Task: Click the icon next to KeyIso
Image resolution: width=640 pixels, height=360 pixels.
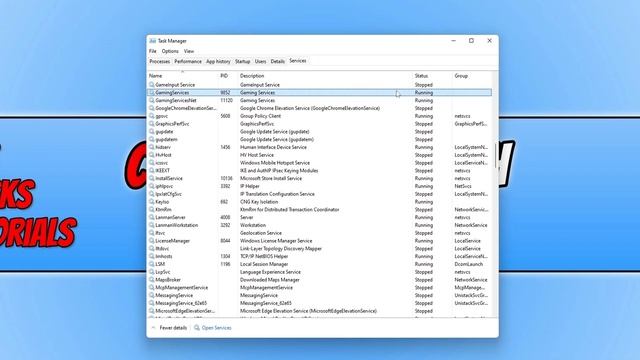Action: point(152,202)
